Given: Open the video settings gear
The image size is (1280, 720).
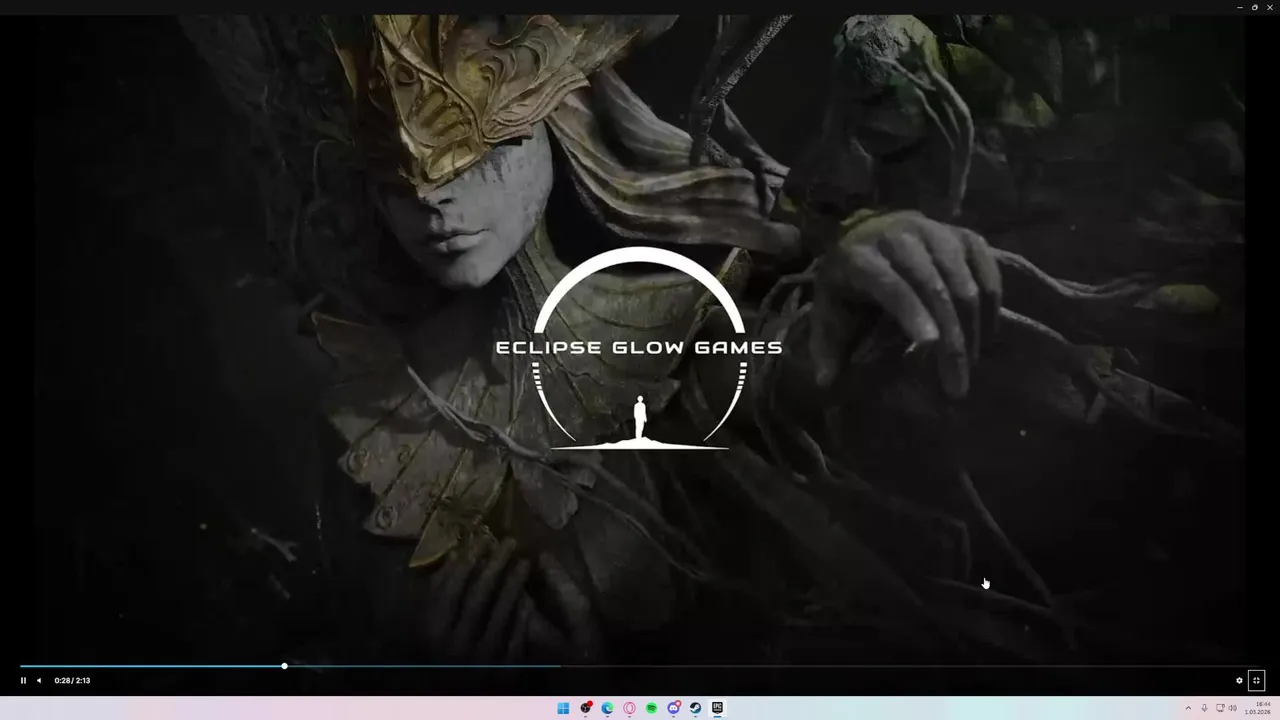Looking at the screenshot, I should [1239, 681].
